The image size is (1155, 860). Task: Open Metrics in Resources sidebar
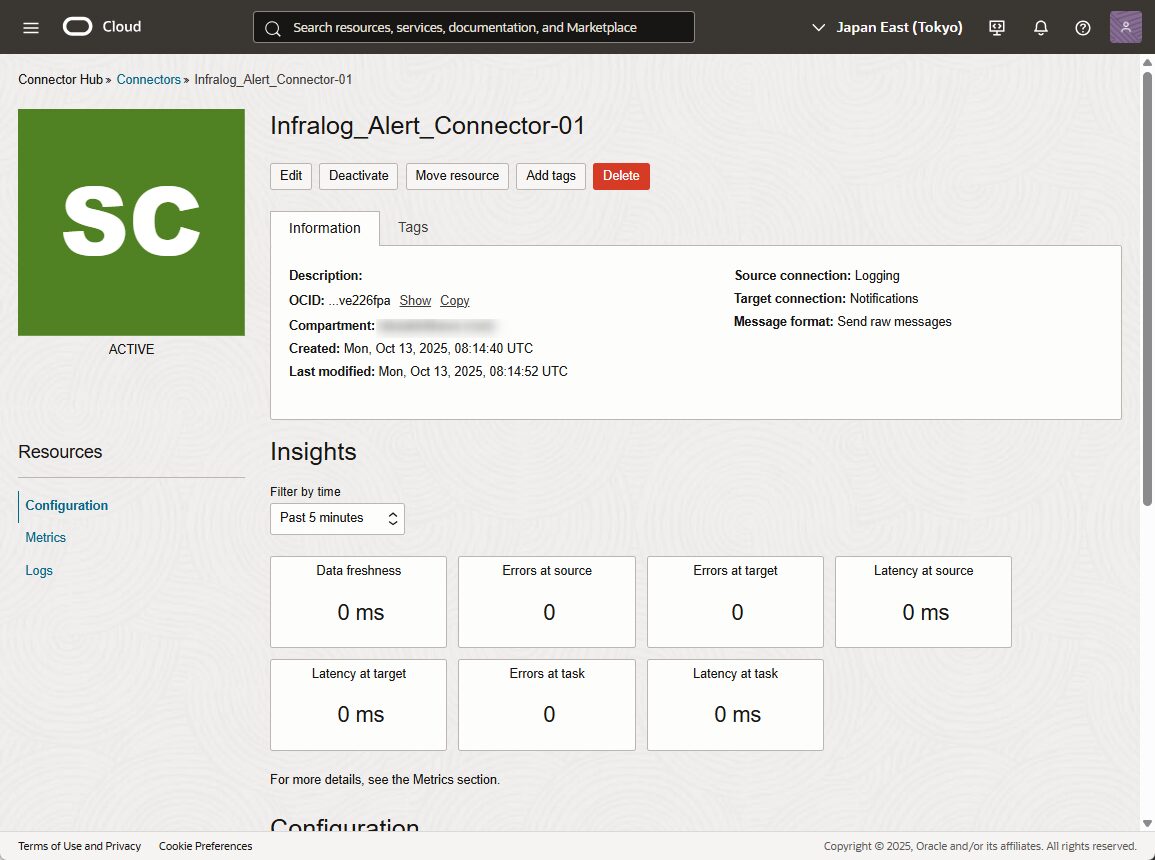click(x=46, y=538)
